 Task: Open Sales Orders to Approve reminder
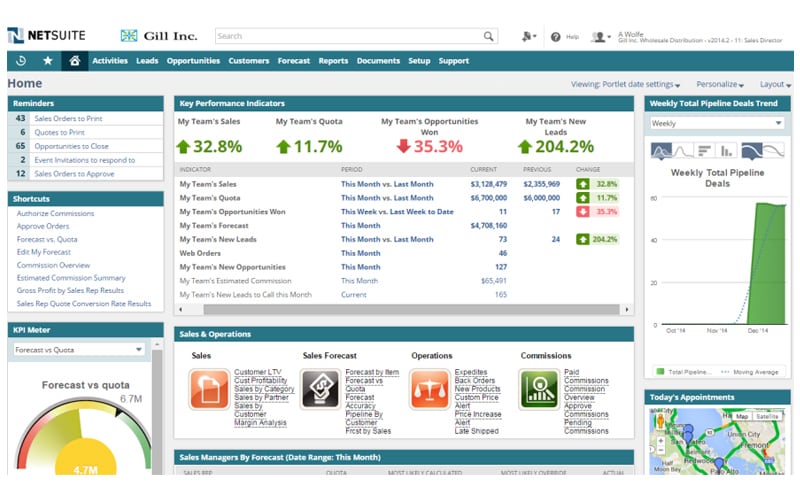pyautogui.click(x=74, y=173)
